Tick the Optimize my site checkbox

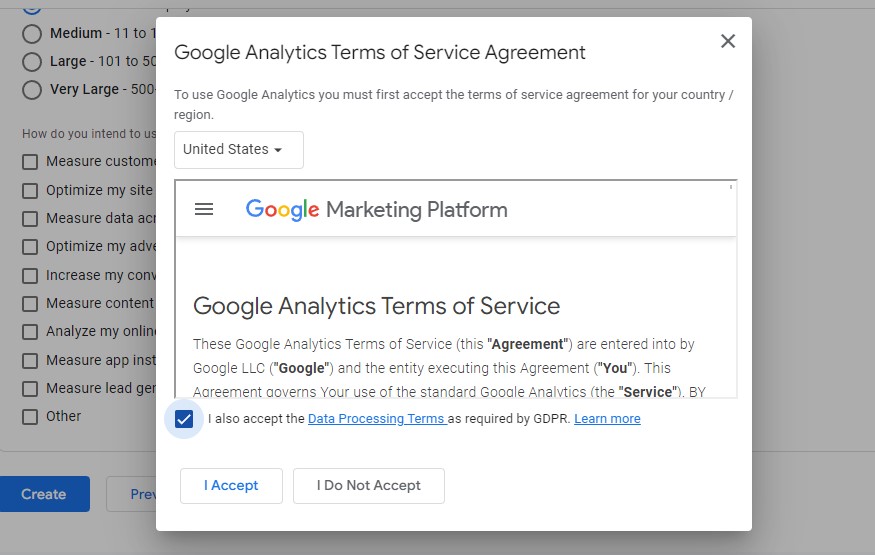[30, 191]
